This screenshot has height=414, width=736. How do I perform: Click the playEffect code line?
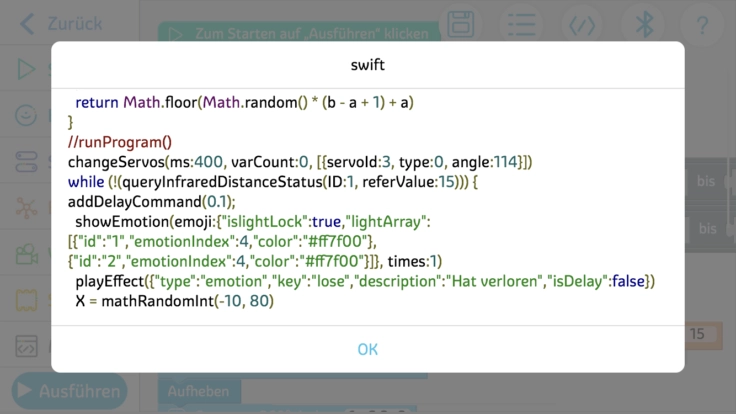(365, 281)
